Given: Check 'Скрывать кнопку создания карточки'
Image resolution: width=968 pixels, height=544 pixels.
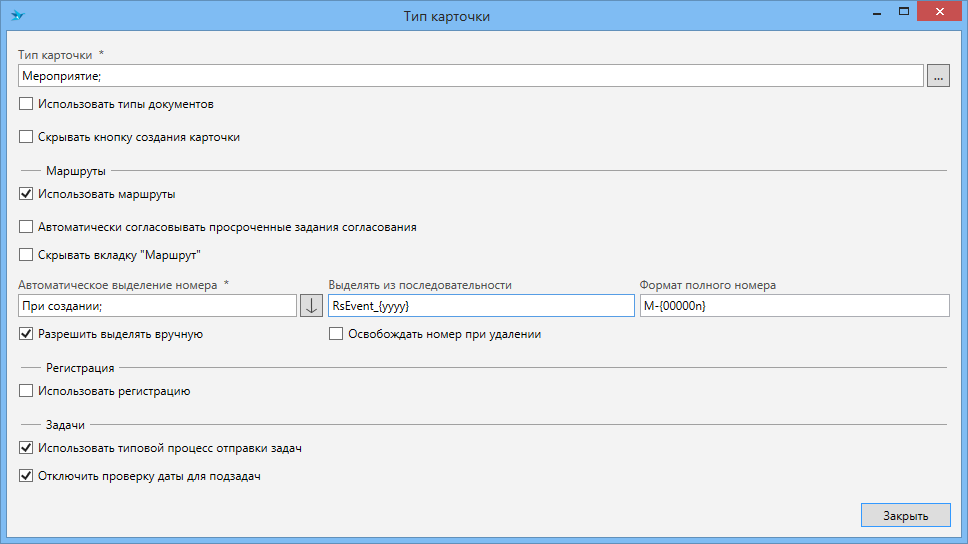Looking at the screenshot, I should click(26, 137).
